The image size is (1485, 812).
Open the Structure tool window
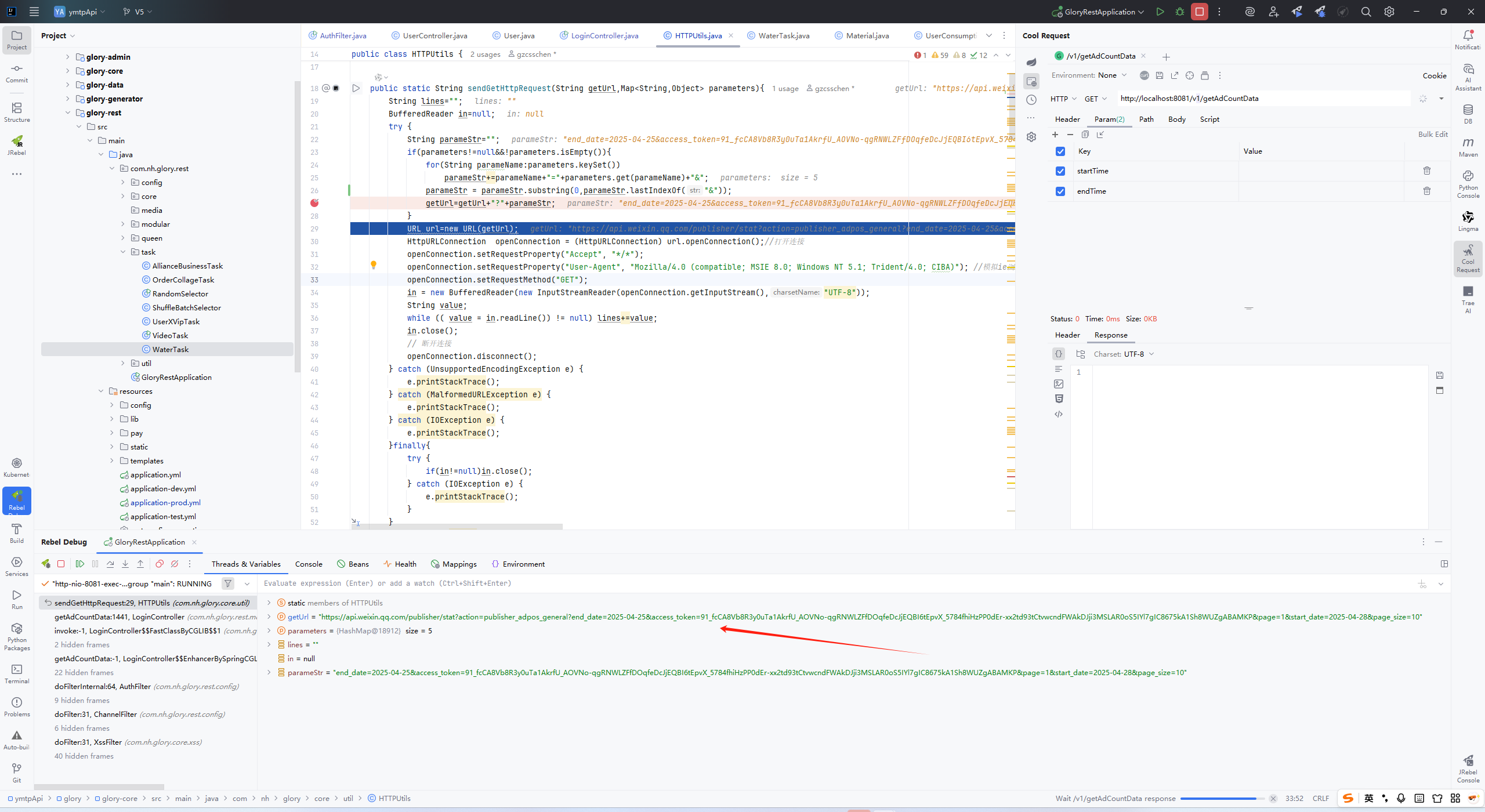click(x=17, y=112)
